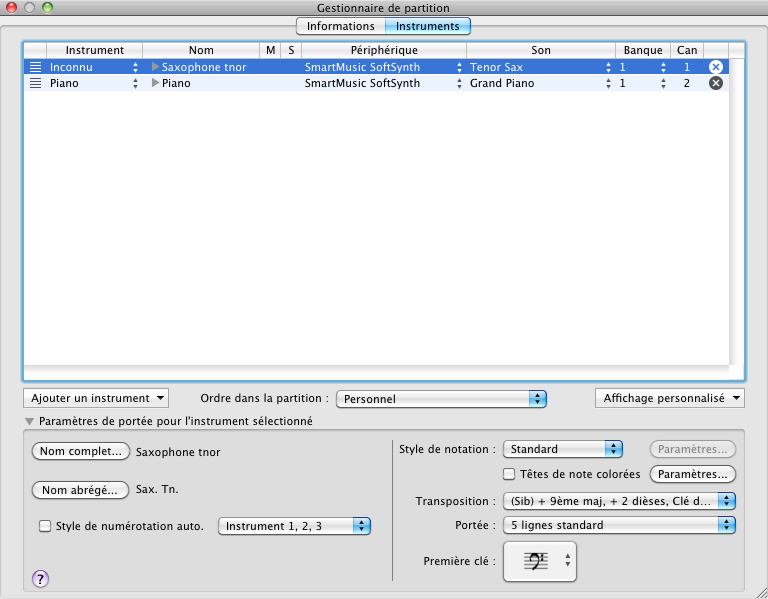Open the Transposition dropdown

[x=619, y=501]
